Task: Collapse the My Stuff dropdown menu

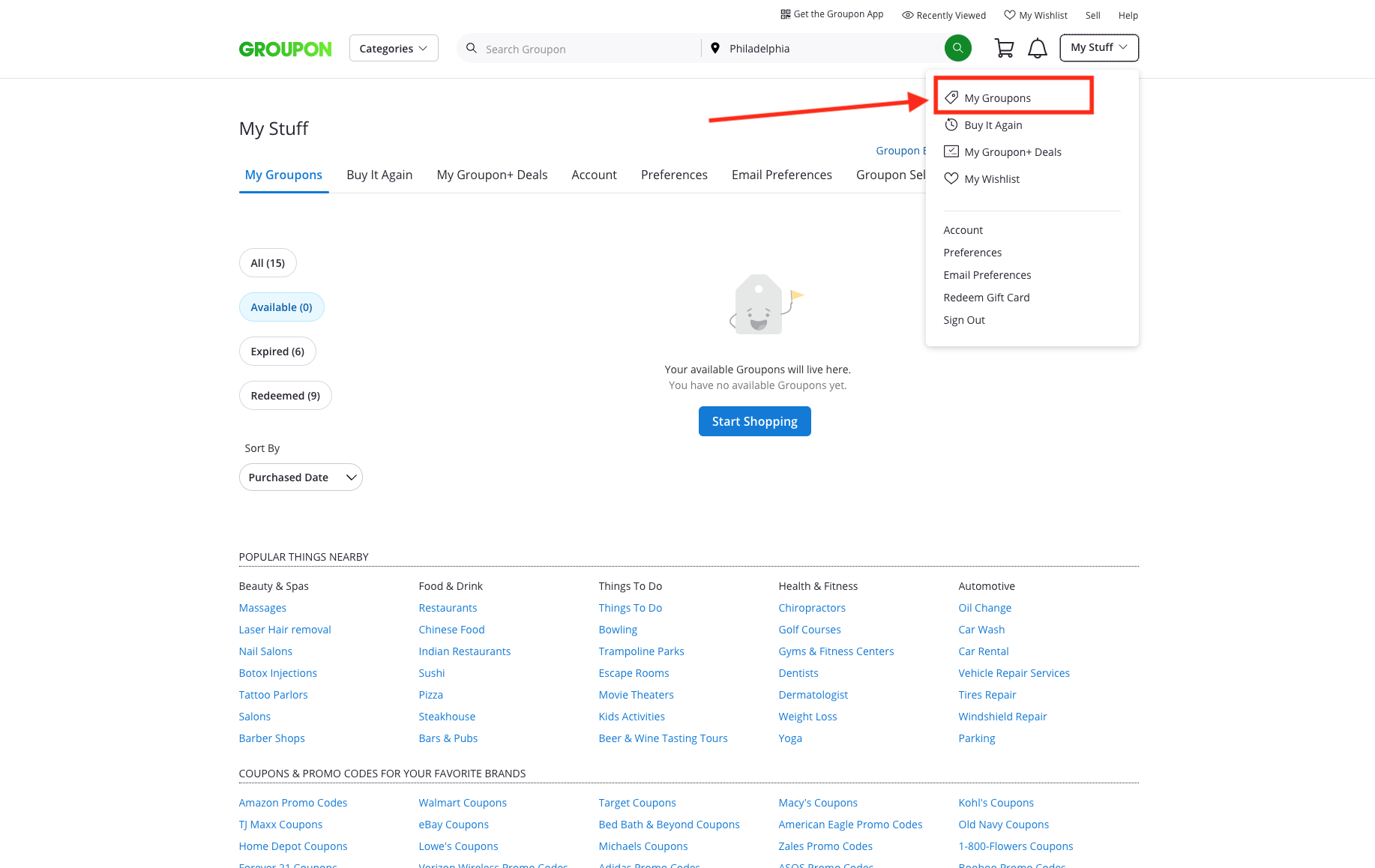Action: click(x=1098, y=47)
